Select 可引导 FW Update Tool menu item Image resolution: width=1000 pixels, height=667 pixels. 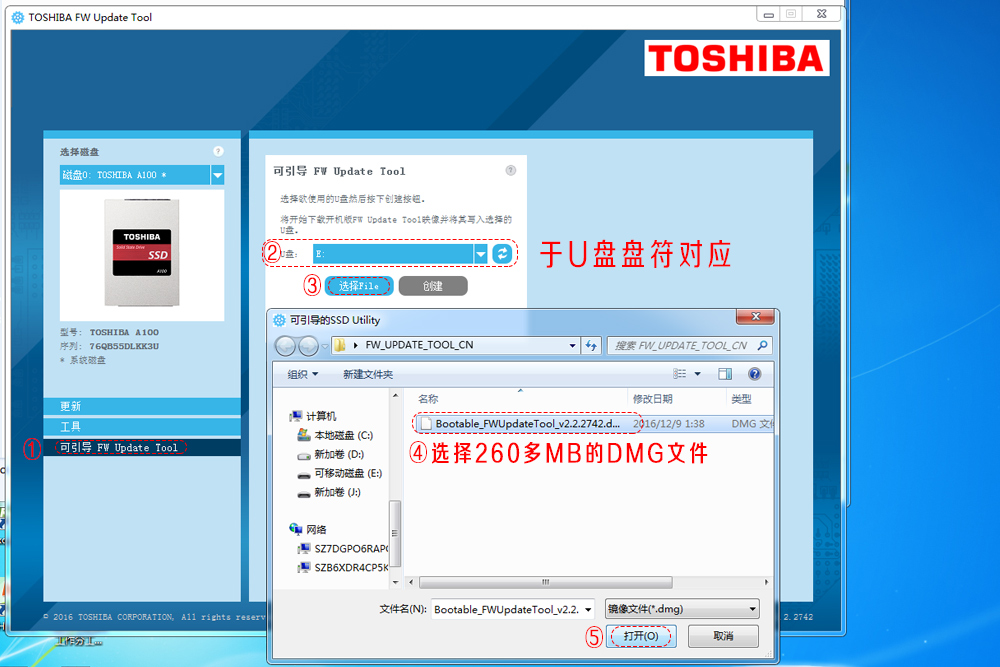(x=142, y=448)
